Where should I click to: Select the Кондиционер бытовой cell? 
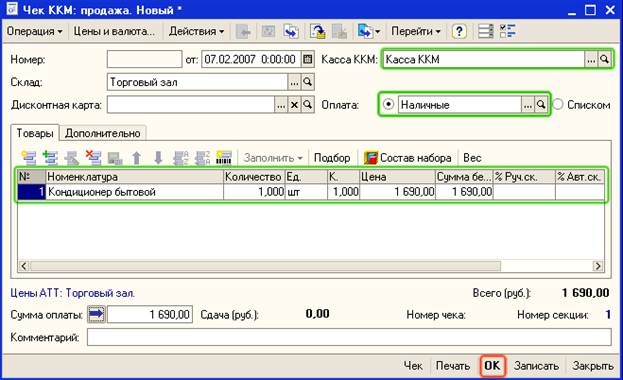pos(134,192)
